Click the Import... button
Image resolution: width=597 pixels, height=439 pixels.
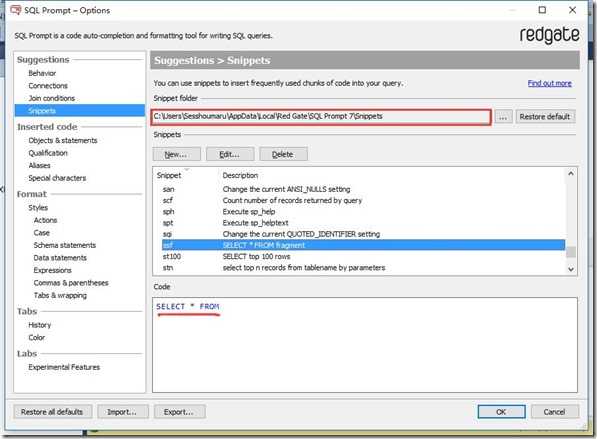(122, 412)
